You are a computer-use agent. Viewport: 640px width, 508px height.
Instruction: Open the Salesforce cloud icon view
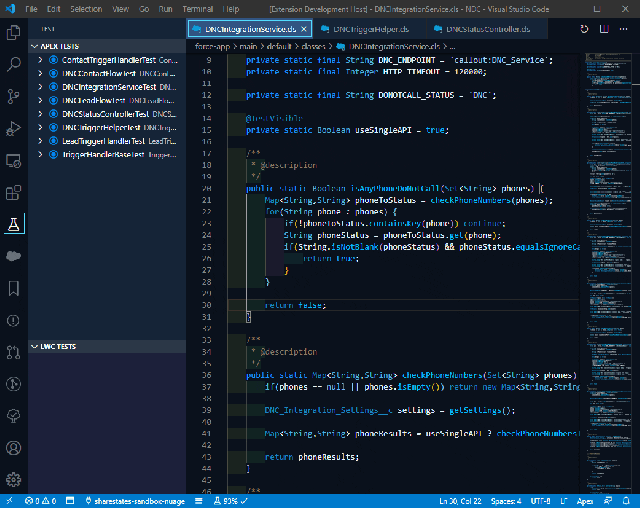(x=14, y=256)
